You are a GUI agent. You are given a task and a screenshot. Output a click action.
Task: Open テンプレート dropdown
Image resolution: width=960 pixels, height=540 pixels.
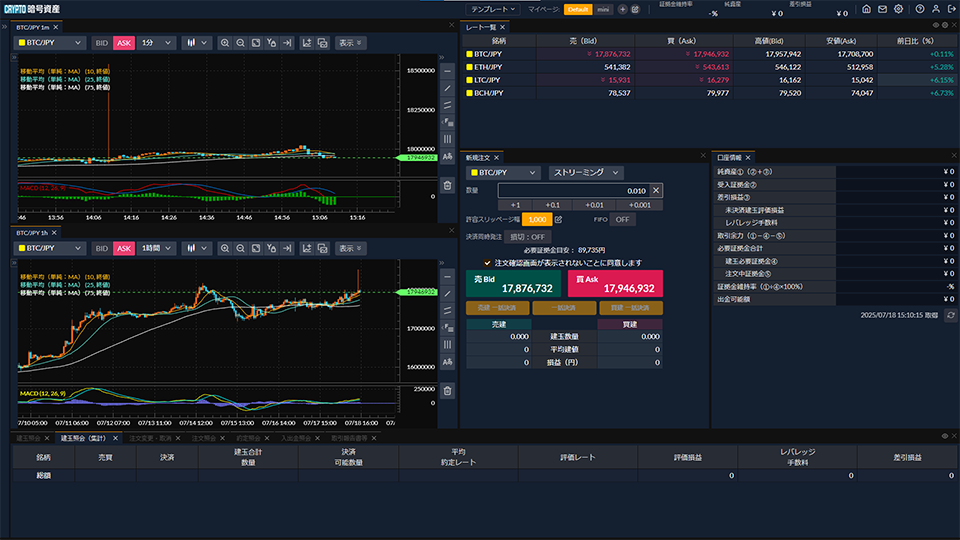point(493,9)
